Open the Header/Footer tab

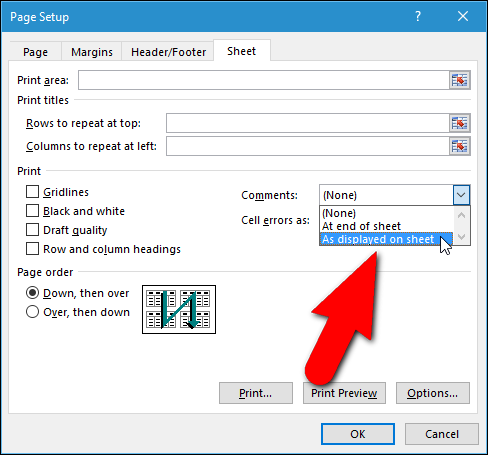(x=168, y=52)
